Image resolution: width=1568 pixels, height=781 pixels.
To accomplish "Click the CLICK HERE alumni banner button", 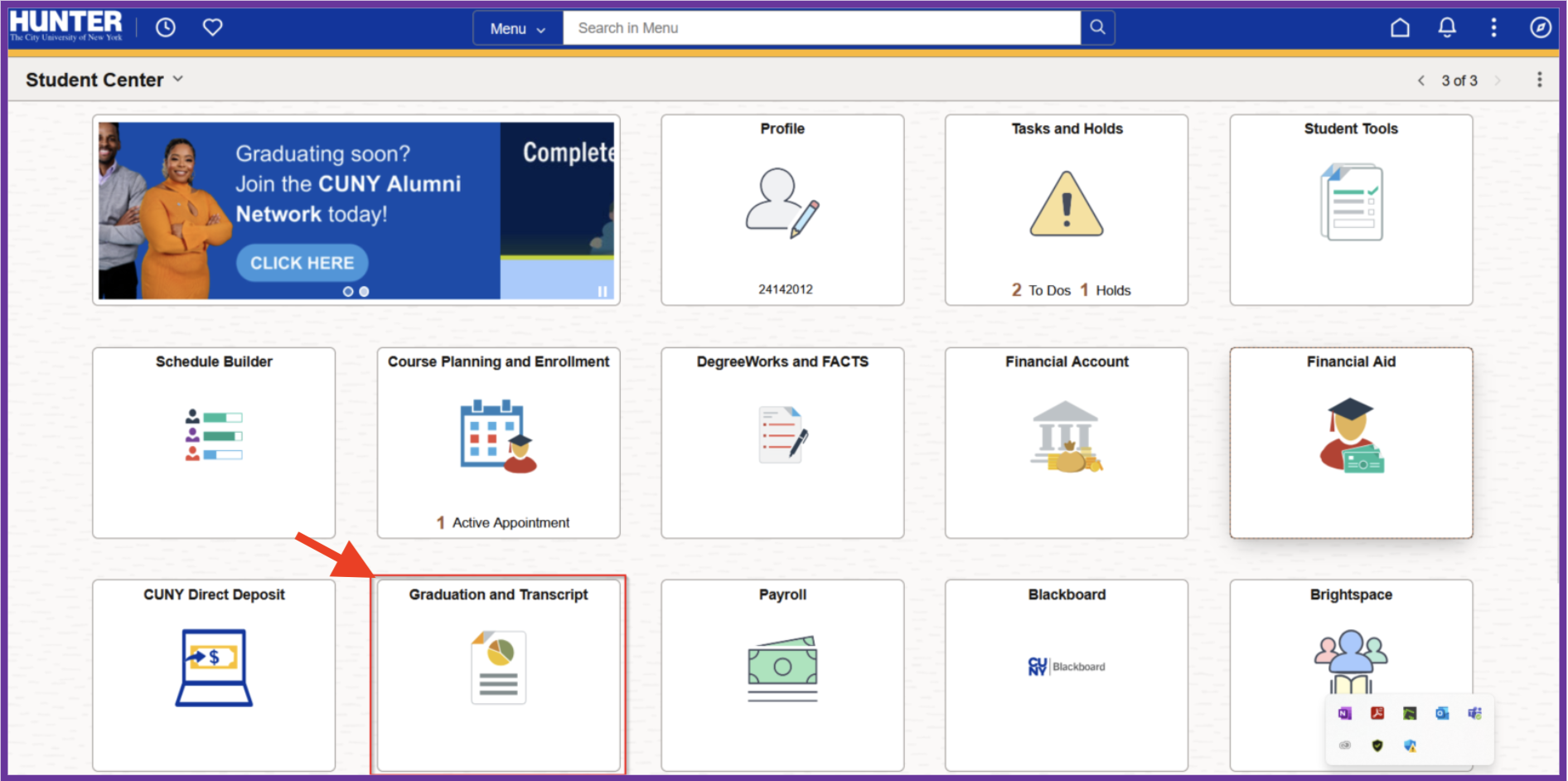I will (x=302, y=263).
